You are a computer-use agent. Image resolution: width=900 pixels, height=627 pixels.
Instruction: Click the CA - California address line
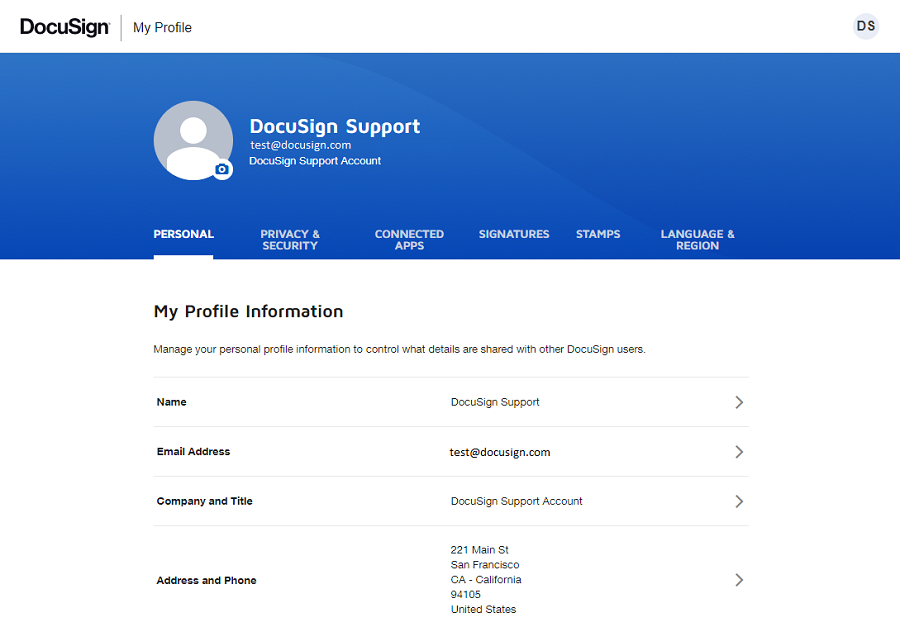(486, 580)
